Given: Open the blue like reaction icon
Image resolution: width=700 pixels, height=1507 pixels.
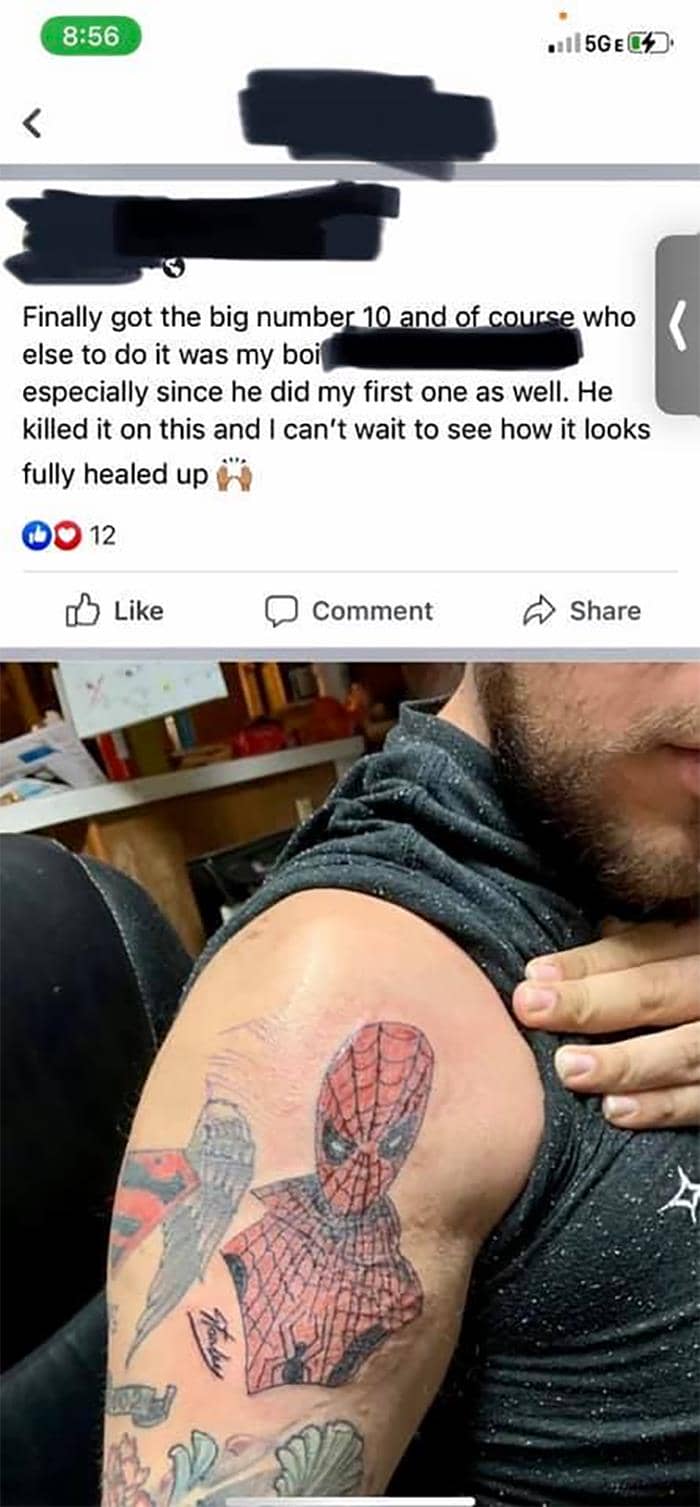Looking at the screenshot, I should 36,535.
